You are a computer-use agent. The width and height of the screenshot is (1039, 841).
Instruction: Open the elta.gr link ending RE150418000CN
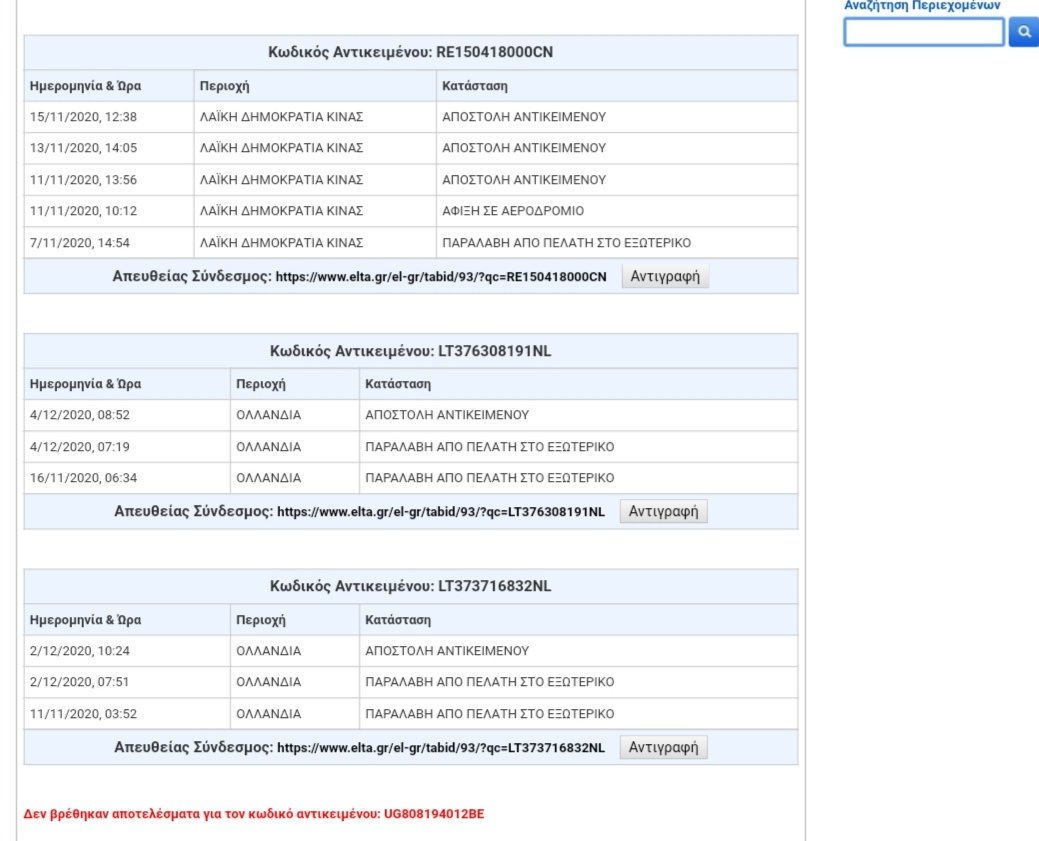[441, 277]
